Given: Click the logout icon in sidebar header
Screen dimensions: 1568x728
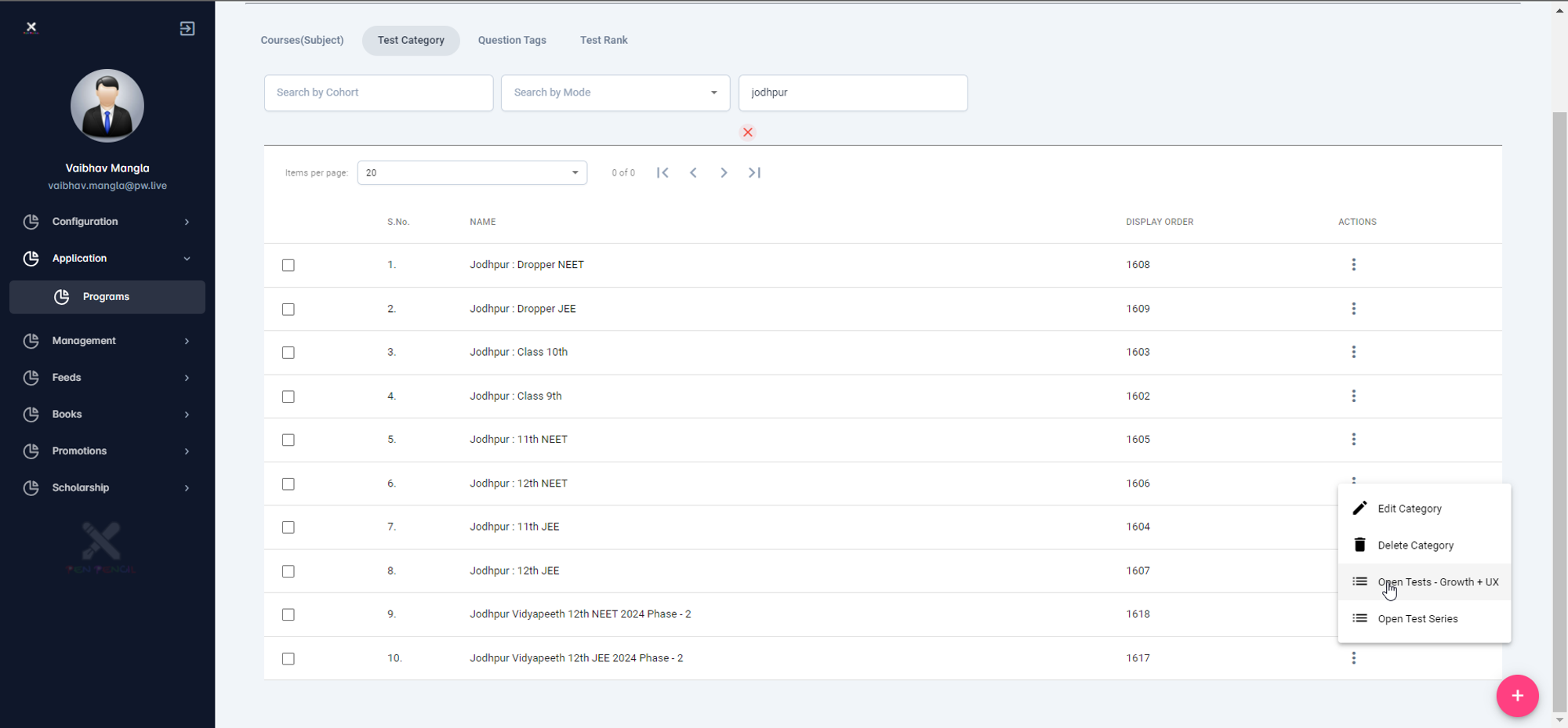Looking at the screenshot, I should pos(187,29).
